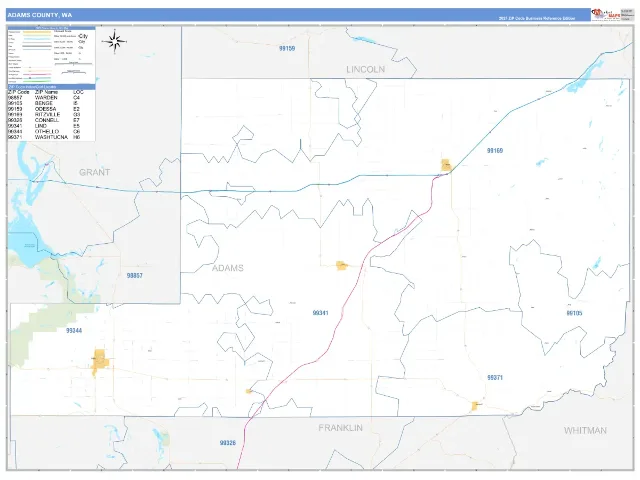640x480 pixels.
Task: Click the orange Othello city area below 99344
Action: pos(100,362)
